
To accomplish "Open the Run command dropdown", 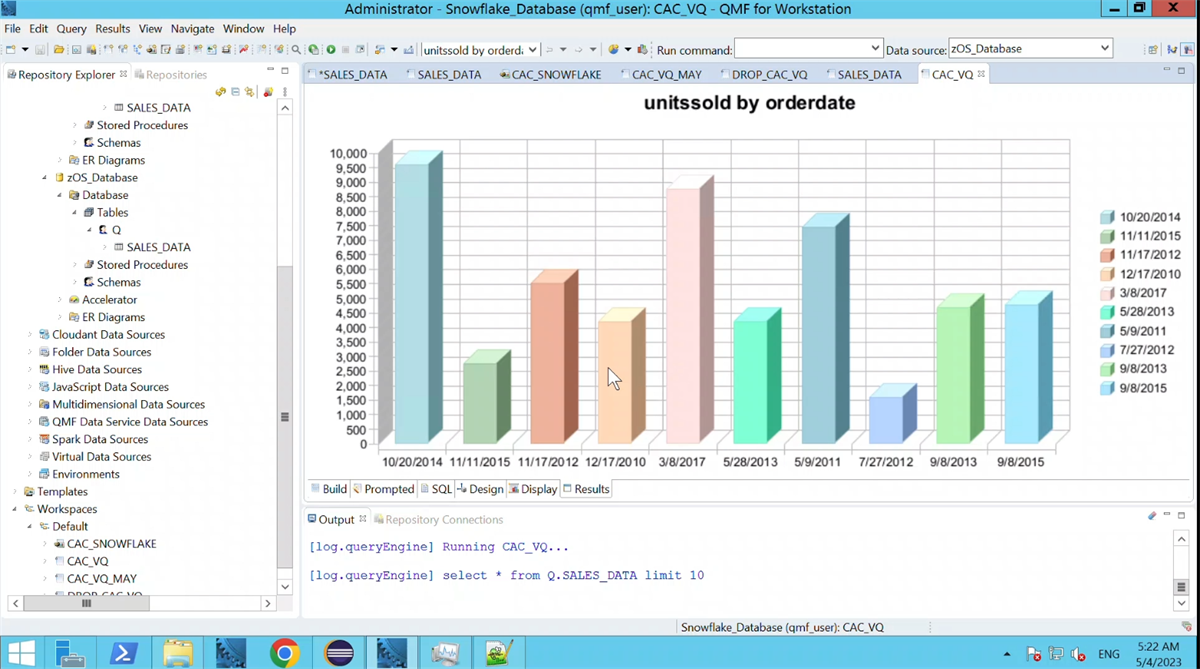I will pyautogui.click(x=875, y=48).
